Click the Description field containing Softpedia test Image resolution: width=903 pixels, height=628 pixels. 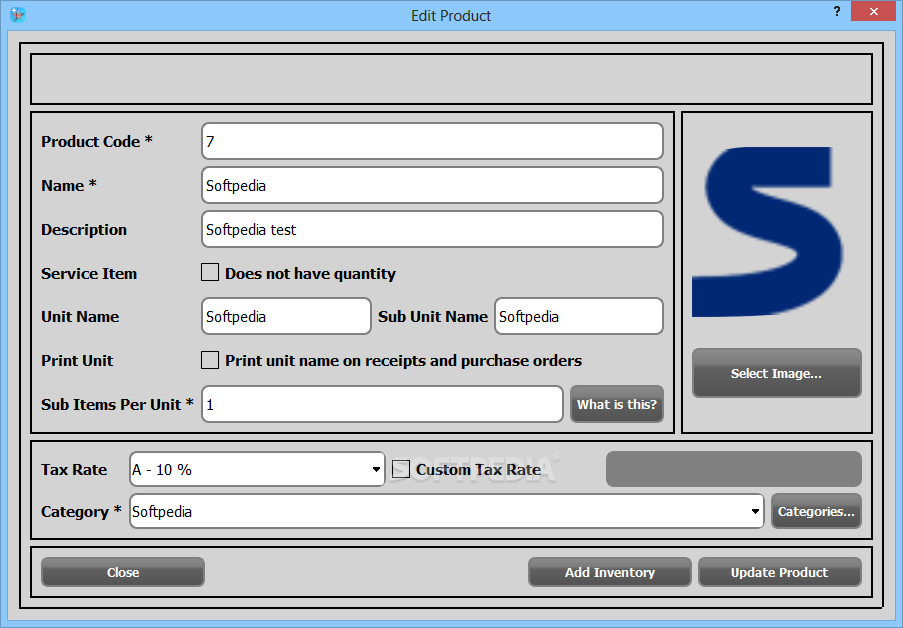(432, 229)
